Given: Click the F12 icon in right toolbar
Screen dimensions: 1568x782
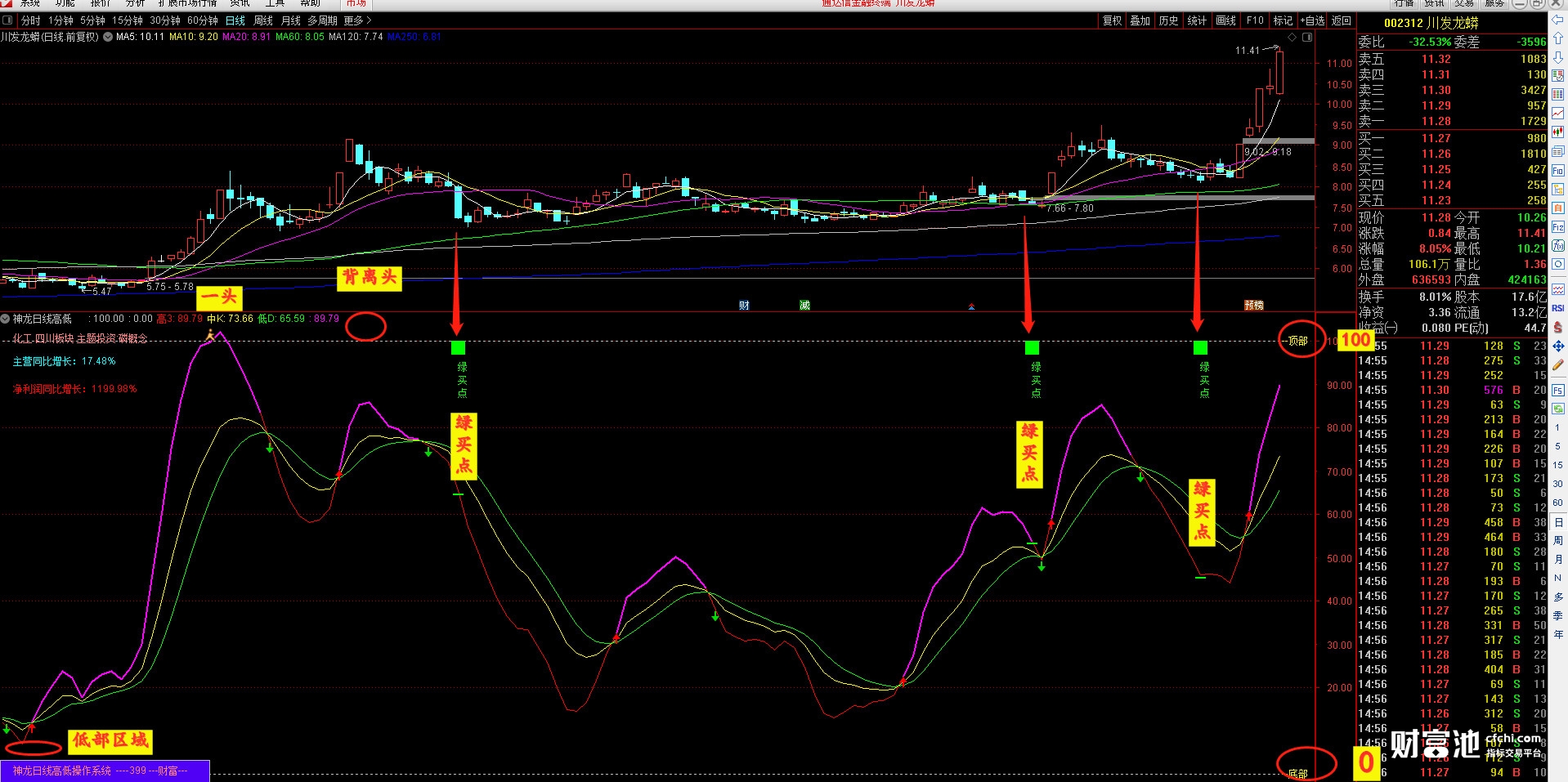Looking at the screenshot, I should (1558, 227).
